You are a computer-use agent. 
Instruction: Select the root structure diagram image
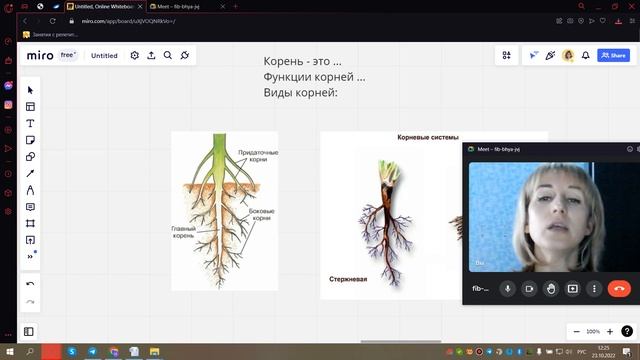[x=224, y=211]
